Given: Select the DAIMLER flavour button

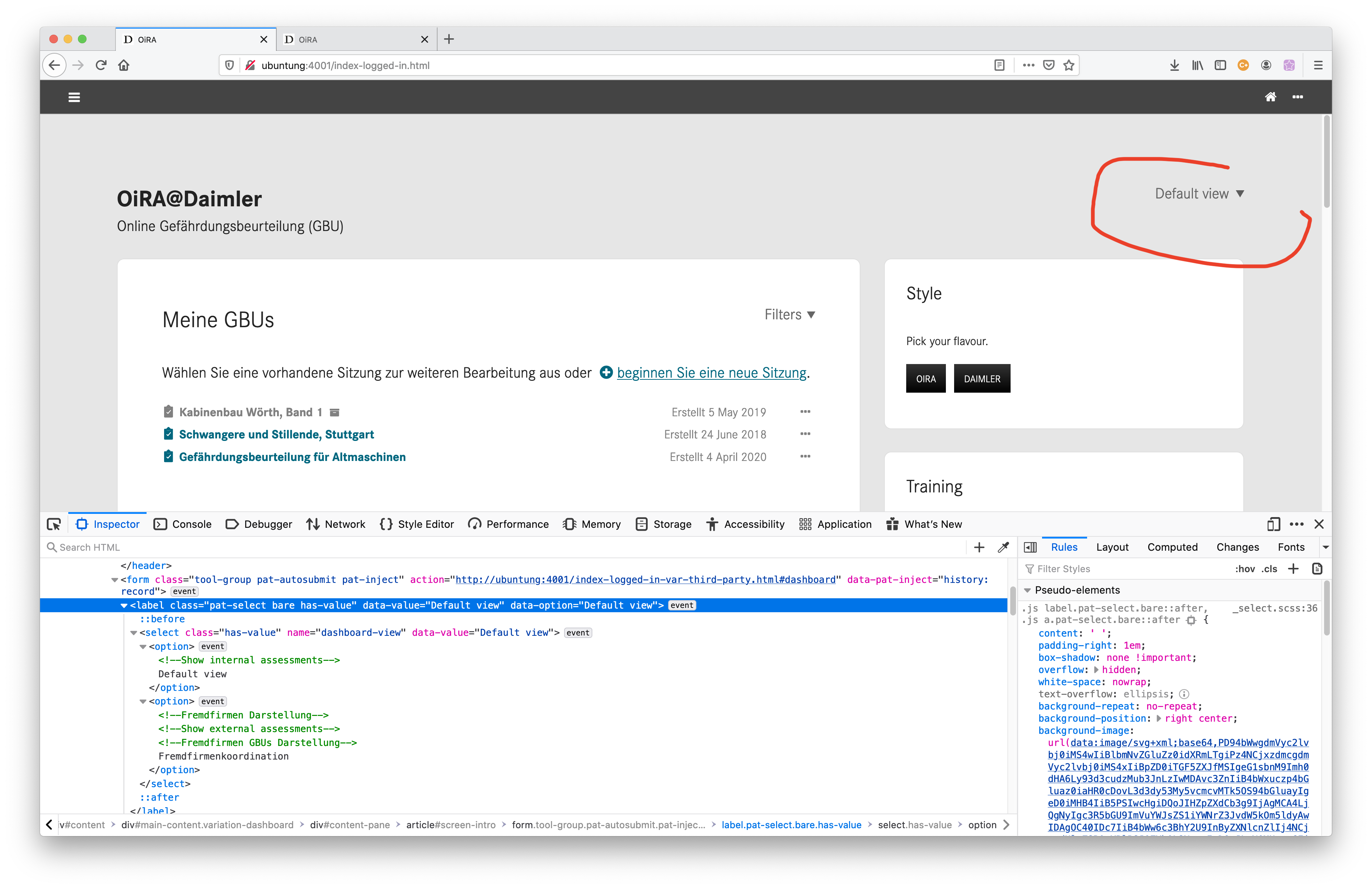Looking at the screenshot, I should coord(982,378).
